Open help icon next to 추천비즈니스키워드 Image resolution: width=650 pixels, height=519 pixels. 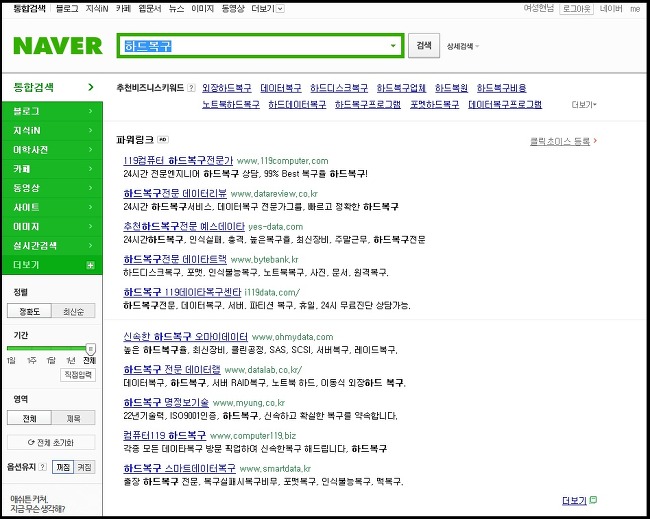[191, 88]
